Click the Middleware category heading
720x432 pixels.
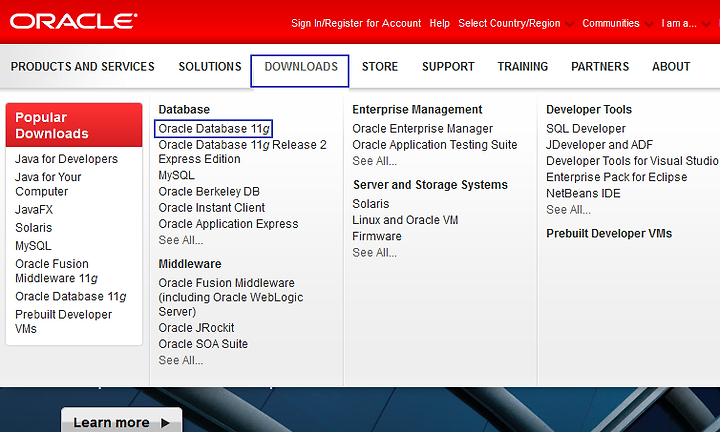[190, 264]
